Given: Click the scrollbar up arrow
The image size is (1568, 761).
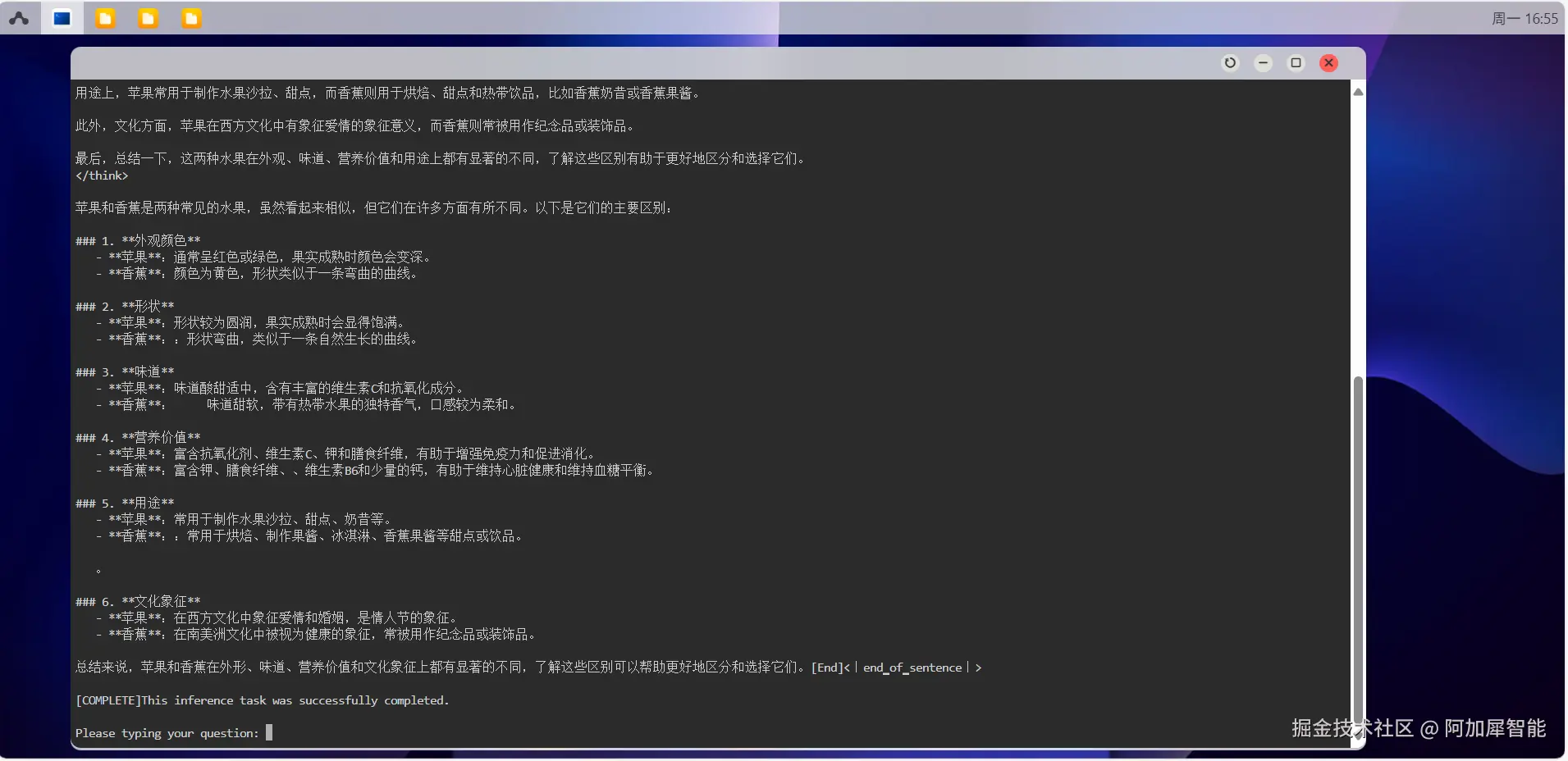Looking at the screenshot, I should point(1358,92).
